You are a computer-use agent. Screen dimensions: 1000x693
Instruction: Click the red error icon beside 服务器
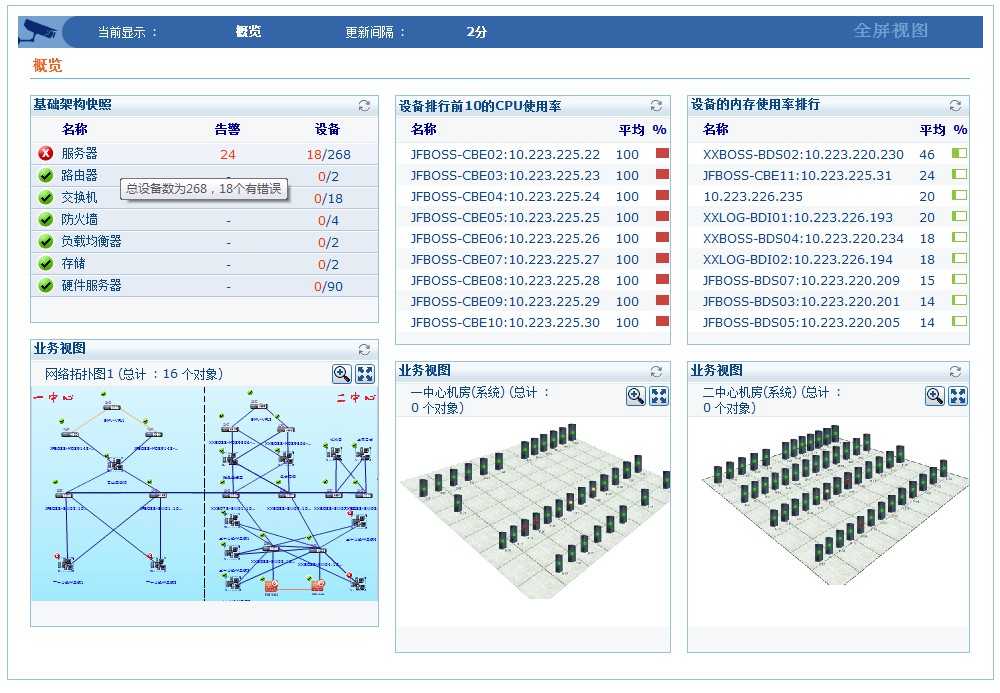point(45,154)
